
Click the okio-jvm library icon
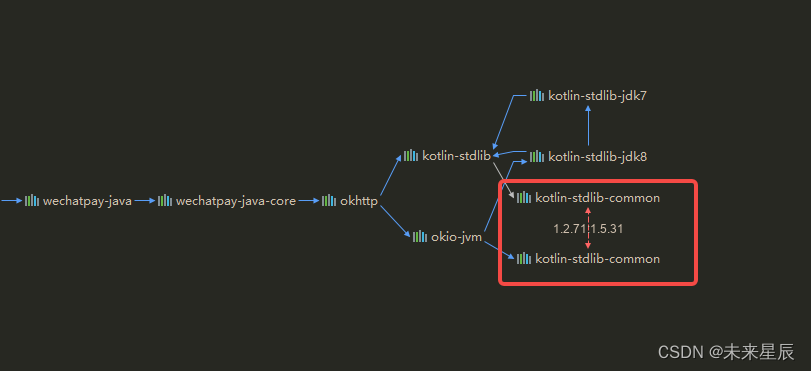pos(420,237)
